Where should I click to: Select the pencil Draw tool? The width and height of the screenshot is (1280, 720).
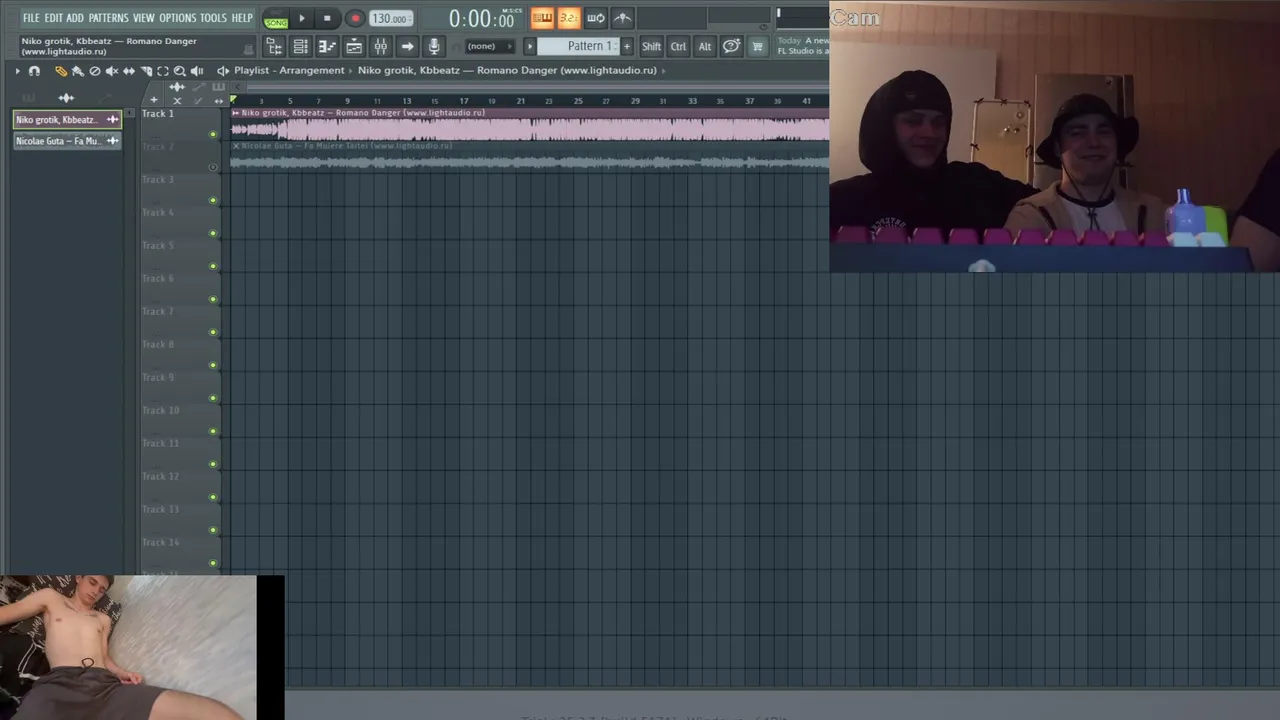coord(61,71)
